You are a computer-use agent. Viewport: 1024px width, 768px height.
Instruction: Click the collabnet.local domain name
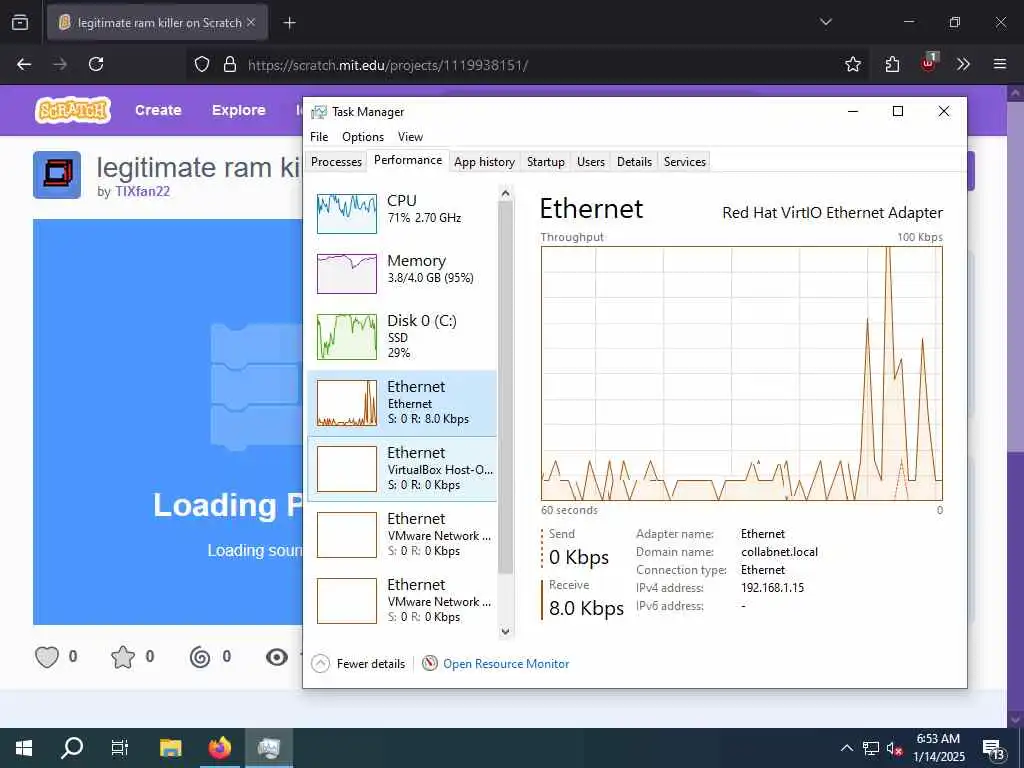779,552
